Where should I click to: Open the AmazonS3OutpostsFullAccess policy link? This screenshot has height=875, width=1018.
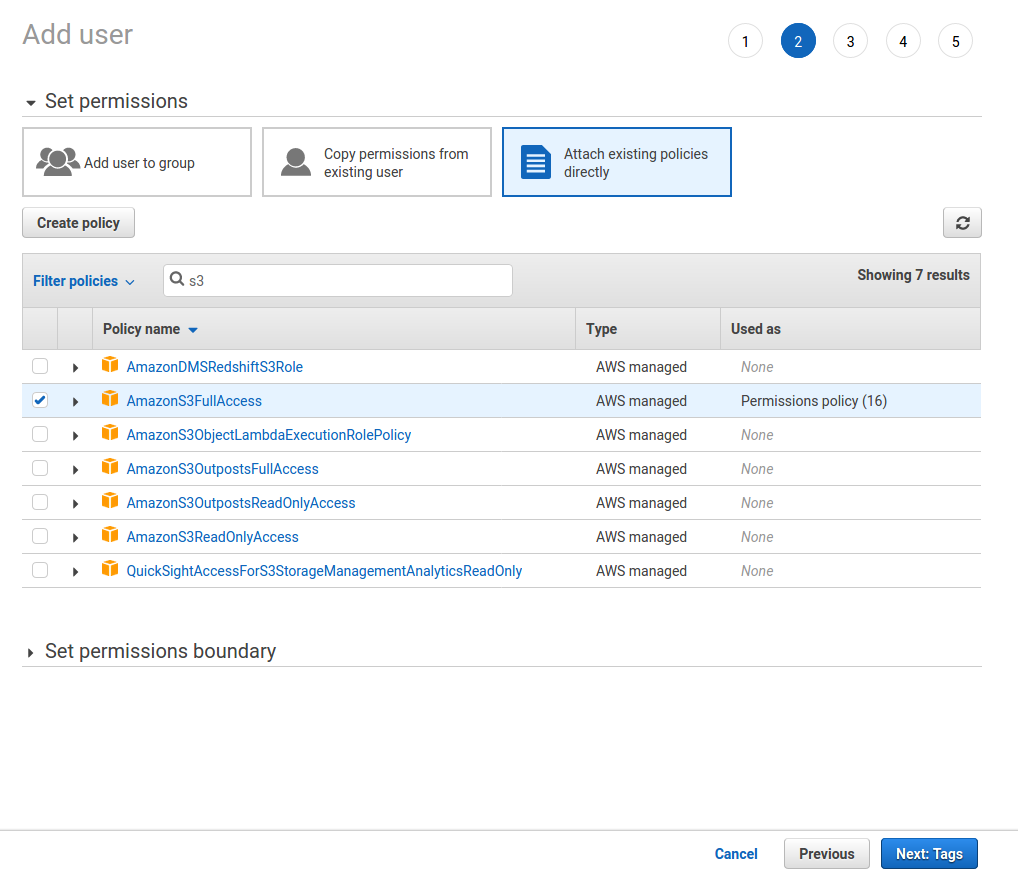[x=223, y=469]
